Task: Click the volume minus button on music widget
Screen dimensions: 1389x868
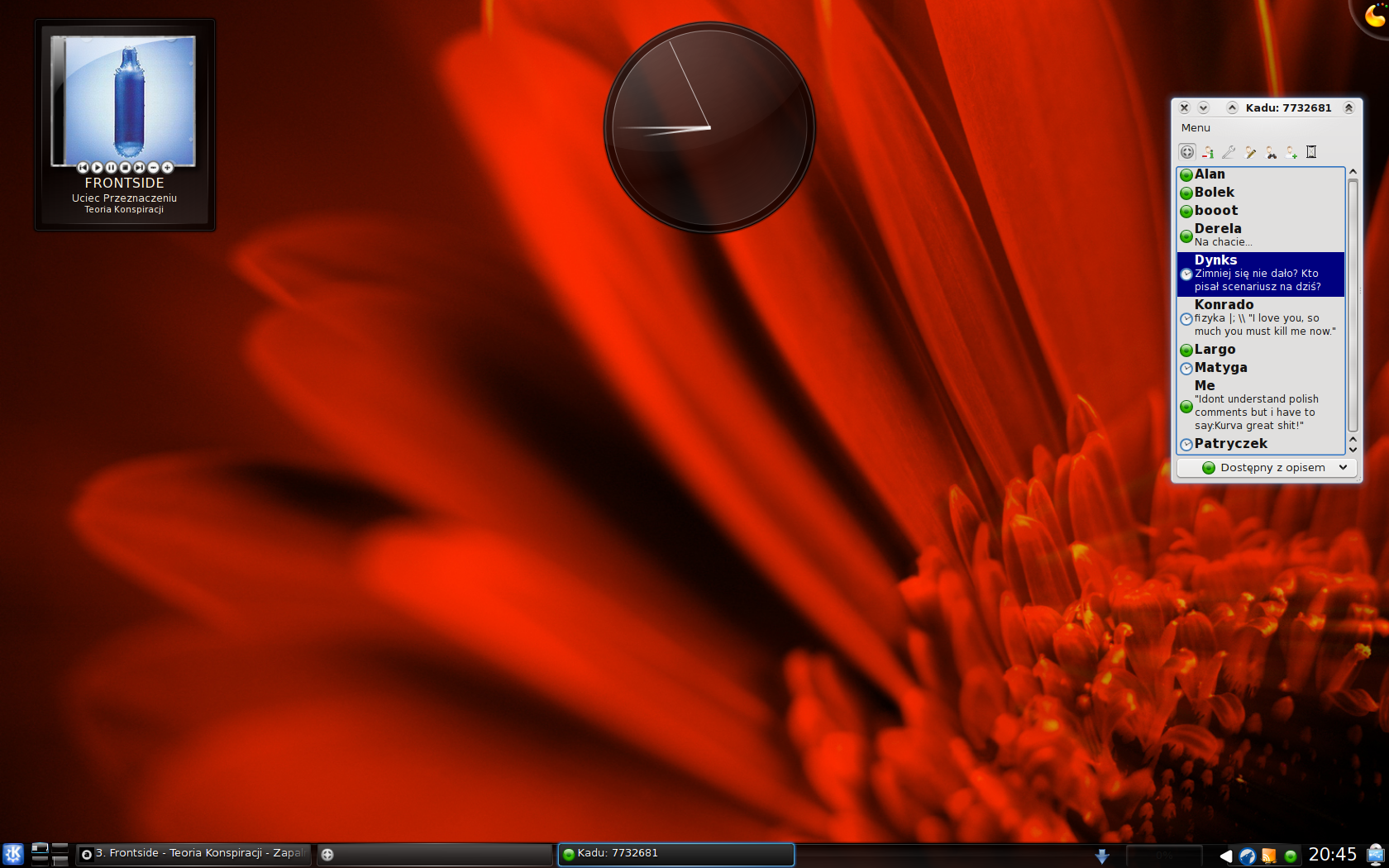Action: tap(153, 168)
